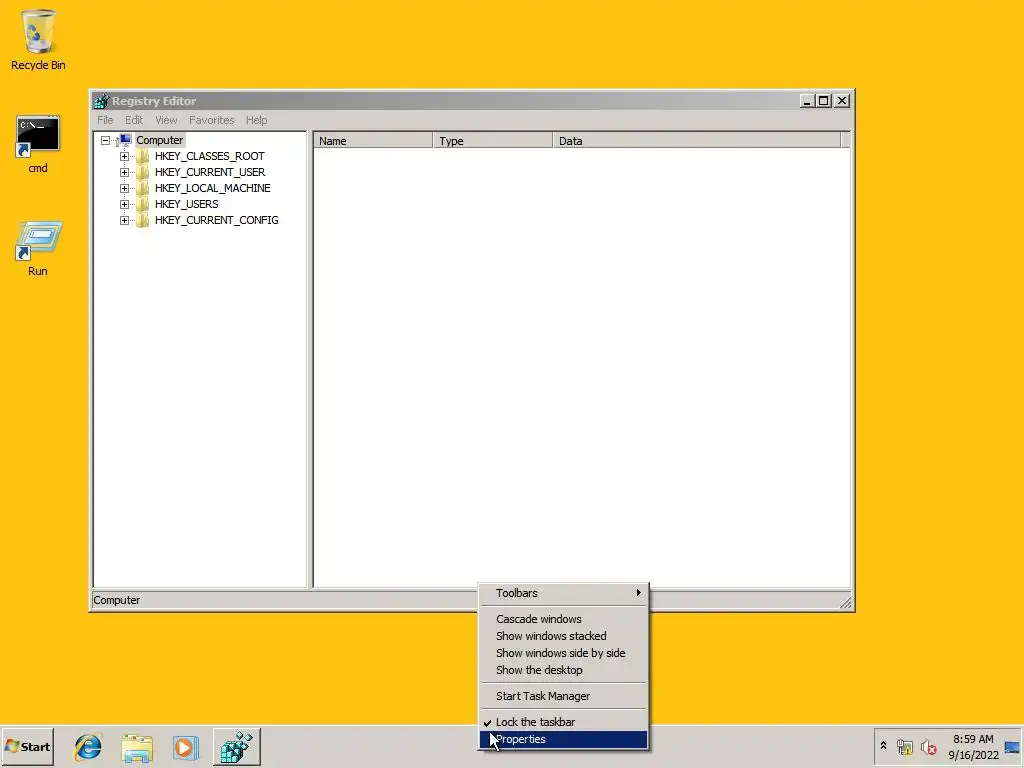Click the Name column header
This screenshot has height=768, width=1024.
pos(373,140)
